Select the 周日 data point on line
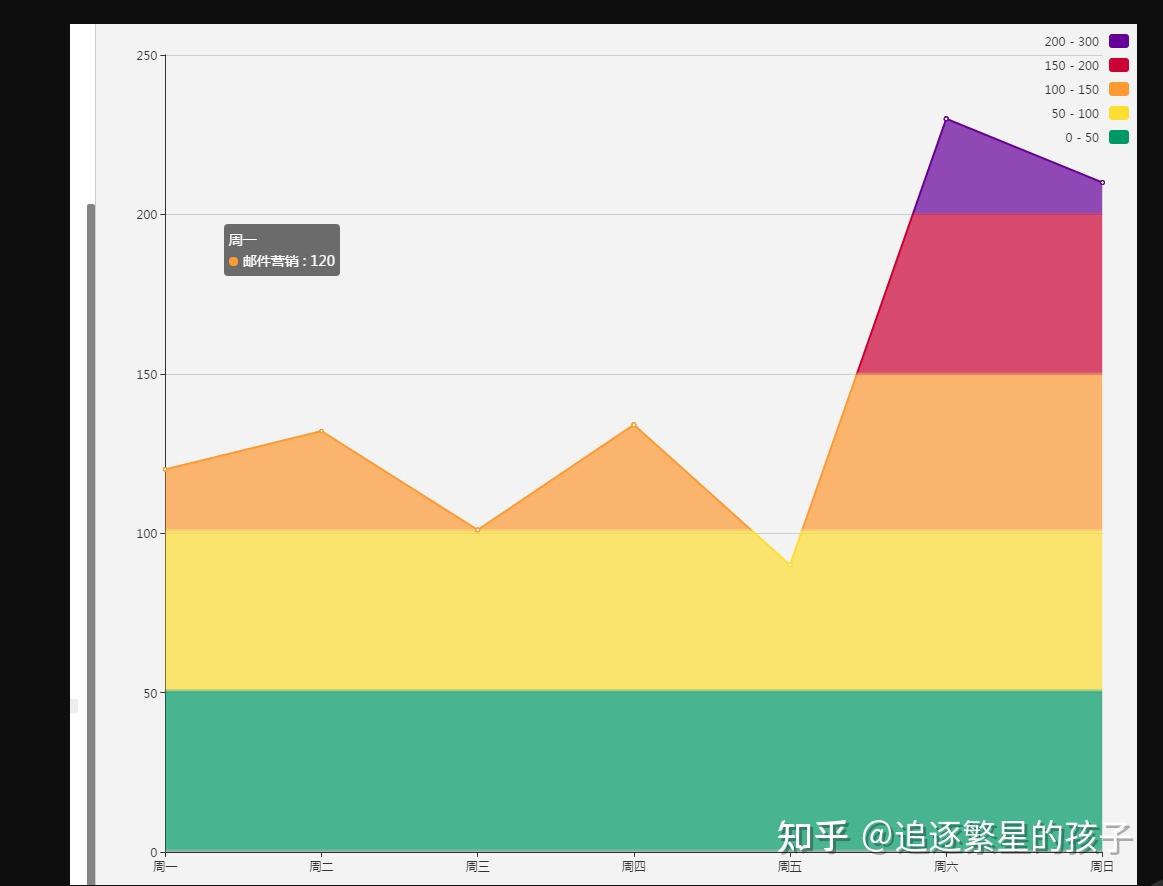Image resolution: width=1163 pixels, height=886 pixels. [x=1102, y=182]
